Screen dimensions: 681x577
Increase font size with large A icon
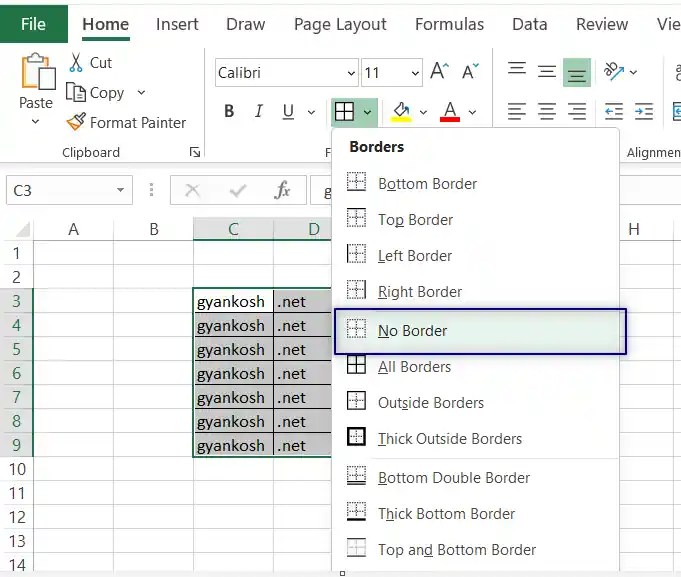(x=440, y=71)
